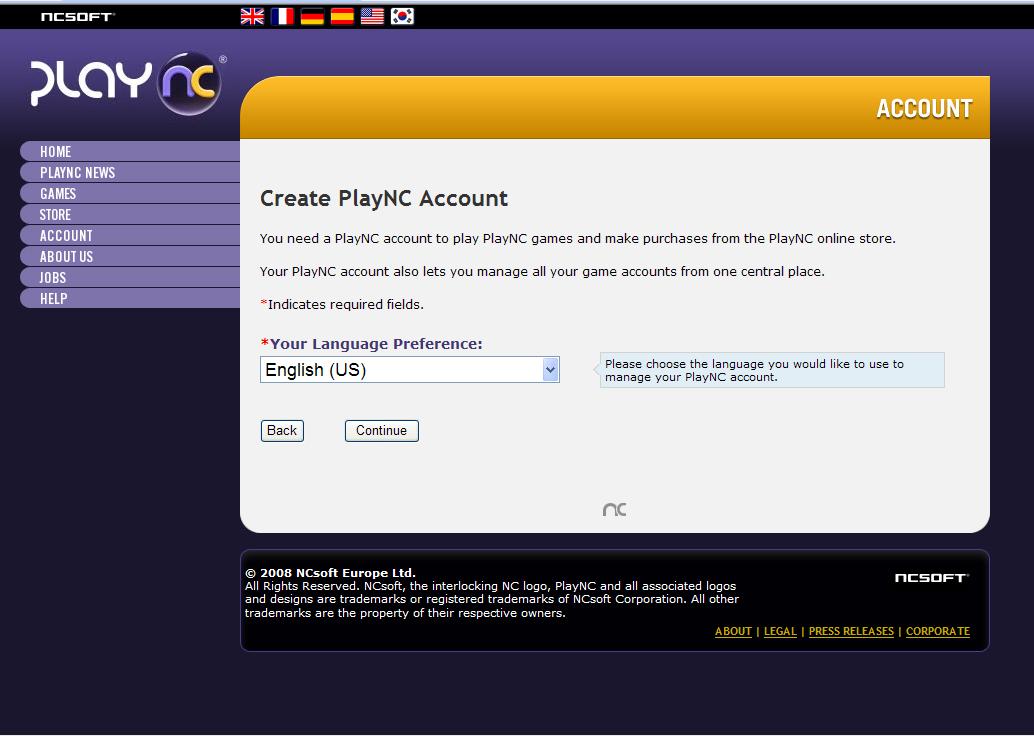Select the United Kingdom flag icon

tap(252, 16)
